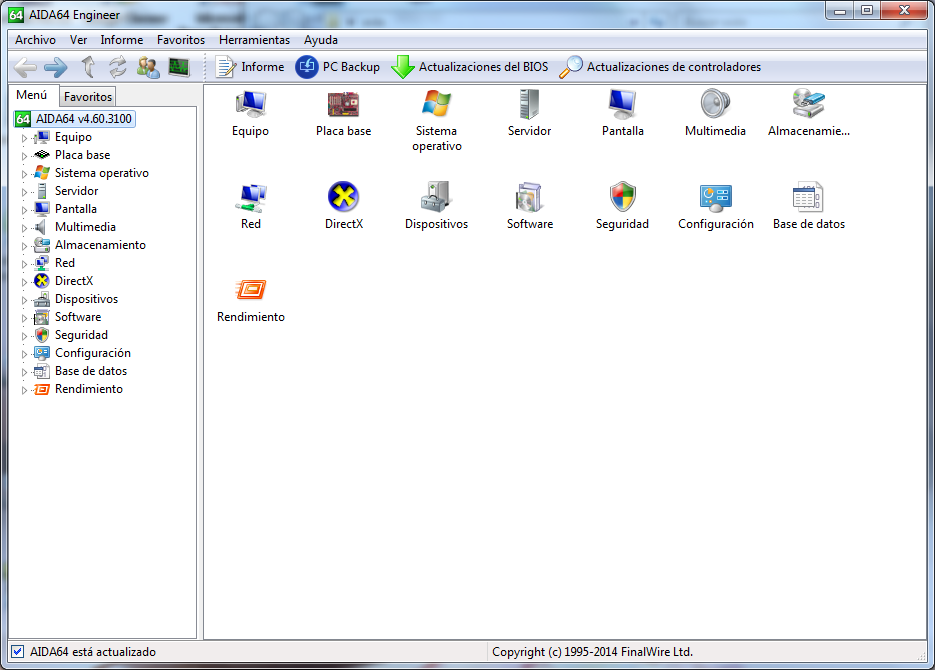The height and width of the screenshot is (670, 935).
Task: Open the Ayuda menu
Action: pos(321,40)
